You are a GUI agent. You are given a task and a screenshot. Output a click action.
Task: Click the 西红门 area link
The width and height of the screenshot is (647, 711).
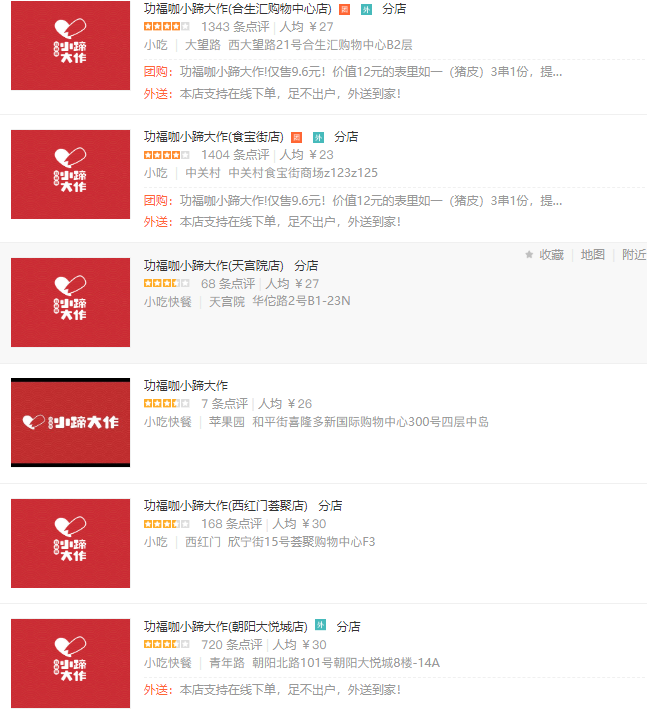pos(203,542)
